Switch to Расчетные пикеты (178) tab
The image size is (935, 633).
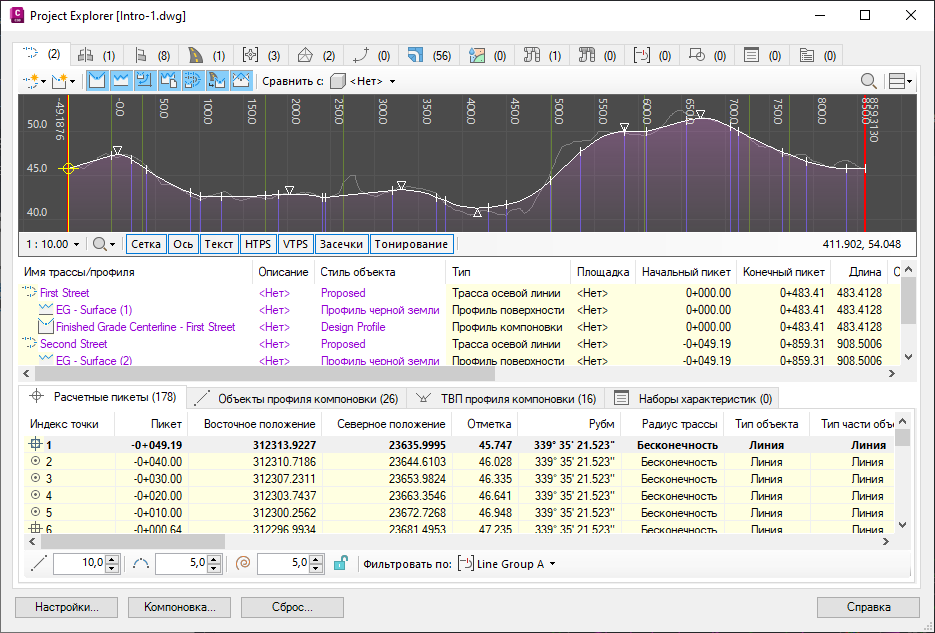coord(103,397)
